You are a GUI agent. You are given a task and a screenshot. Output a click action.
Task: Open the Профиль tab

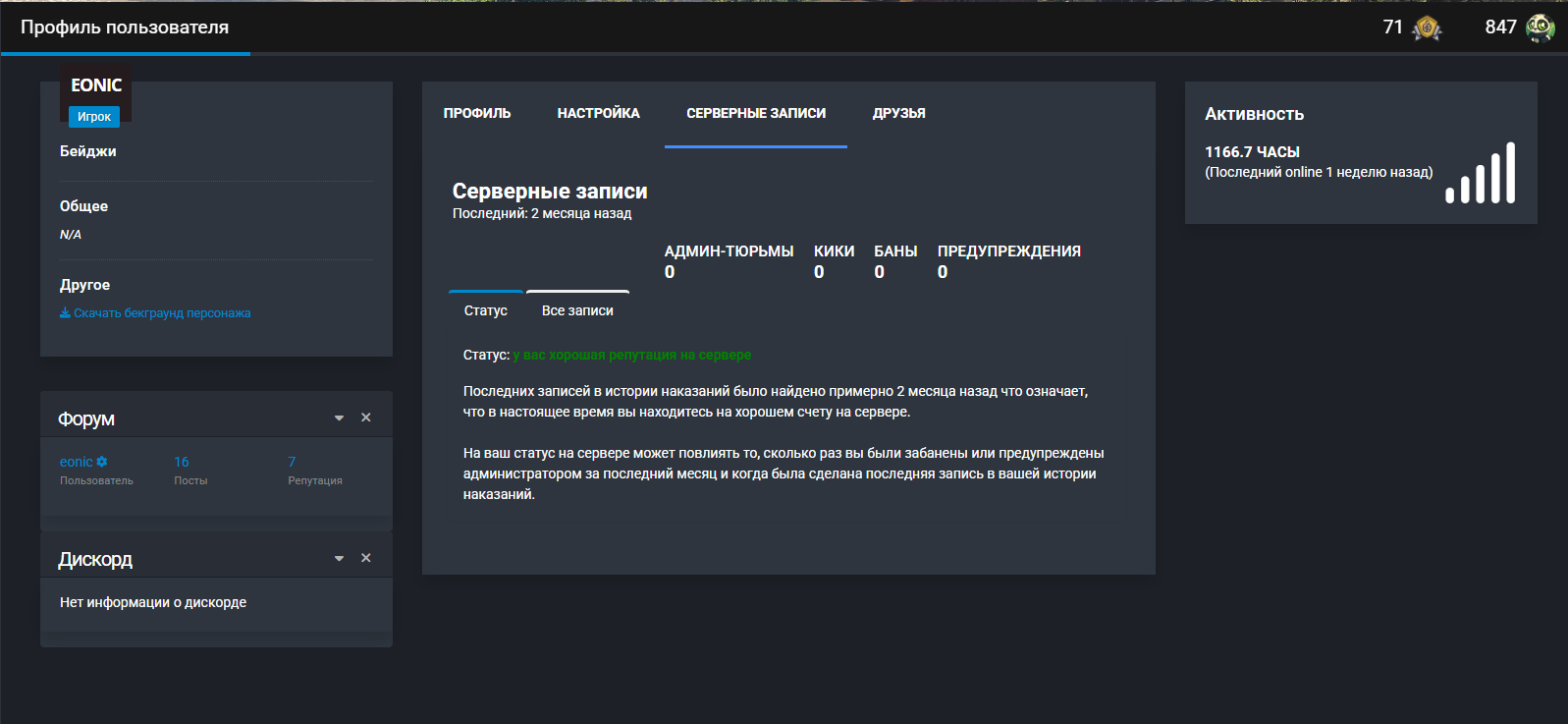point(477,113)
